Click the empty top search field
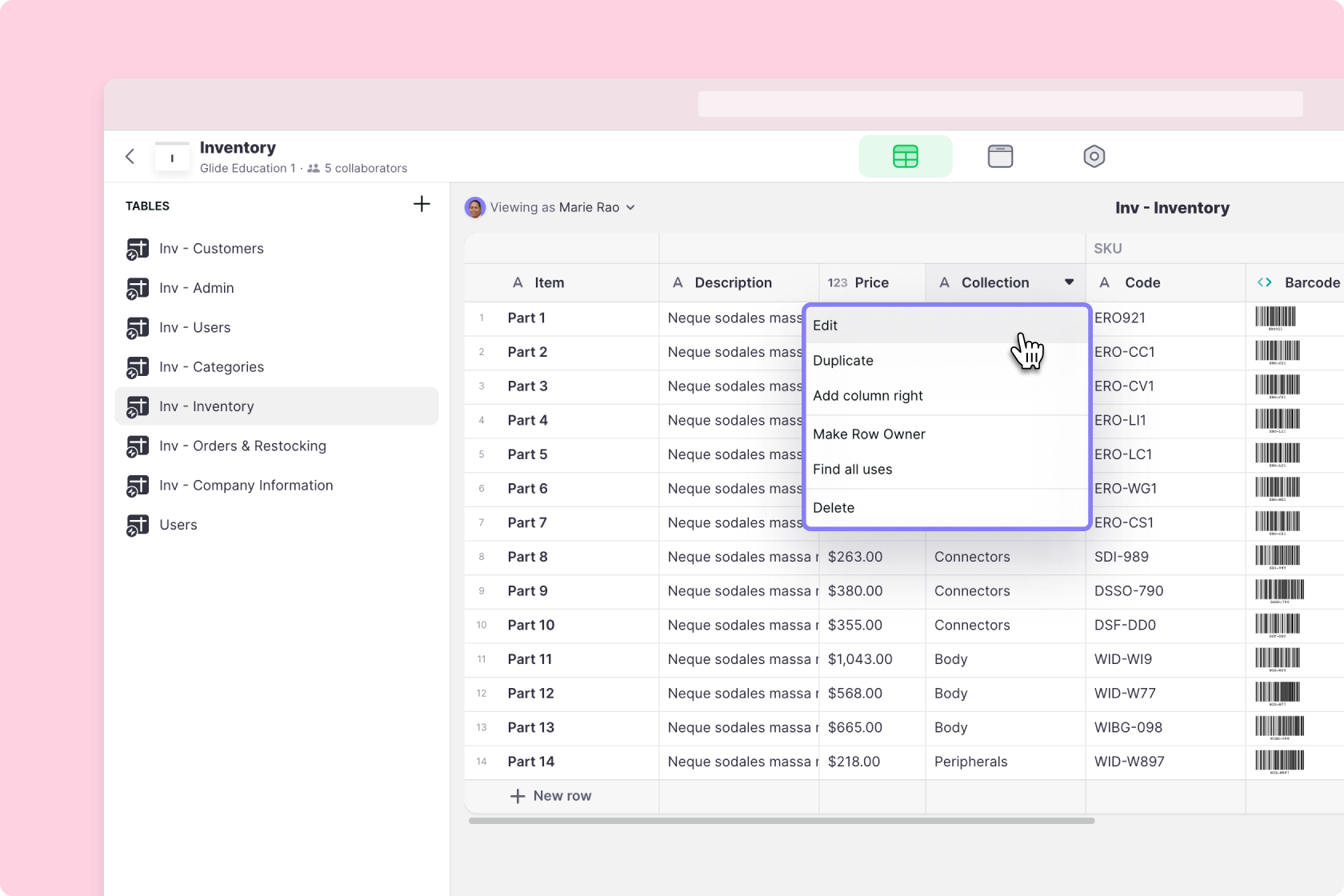Screen dimensions: 1344x896 tap(1000, 104)
